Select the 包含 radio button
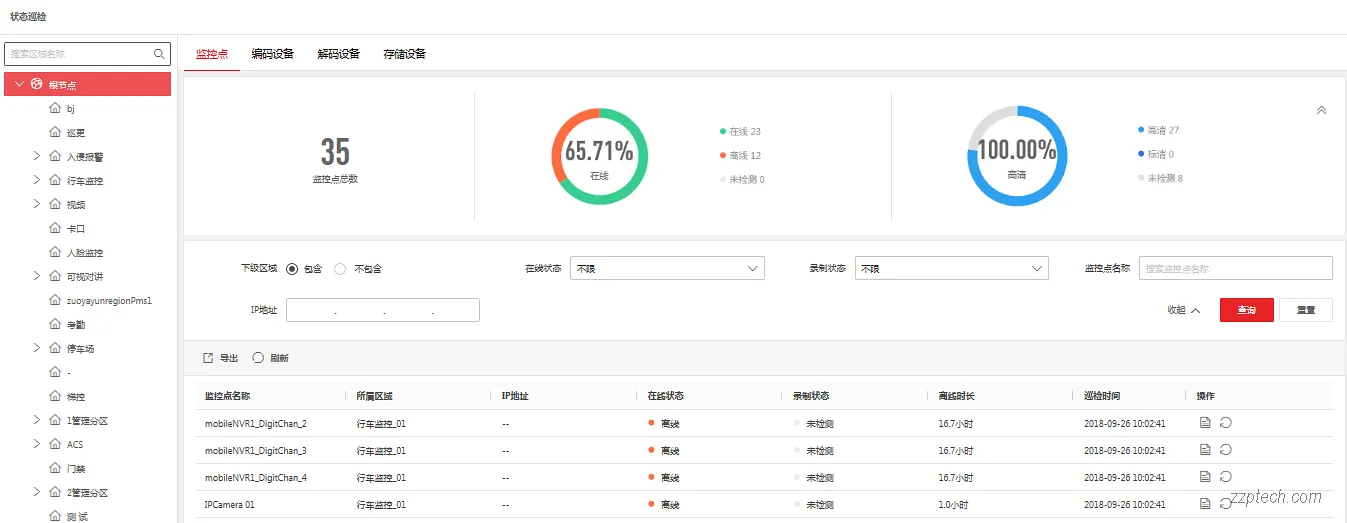Screen dimensions: 1347x523 (x=292, y=268)
